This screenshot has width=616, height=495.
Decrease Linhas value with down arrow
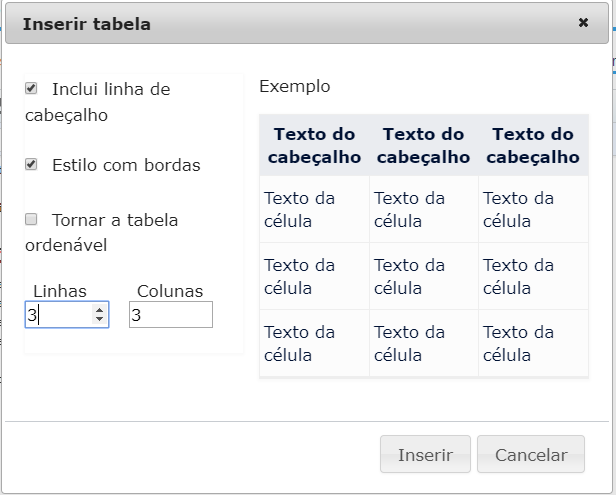tap(99, 320)
